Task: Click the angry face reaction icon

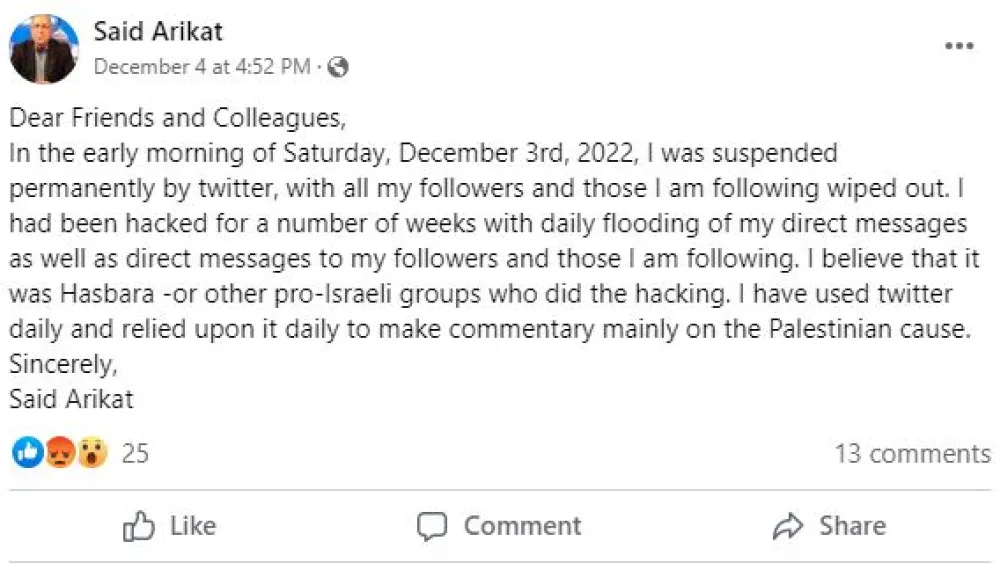Action: click(x=60, y=453)
